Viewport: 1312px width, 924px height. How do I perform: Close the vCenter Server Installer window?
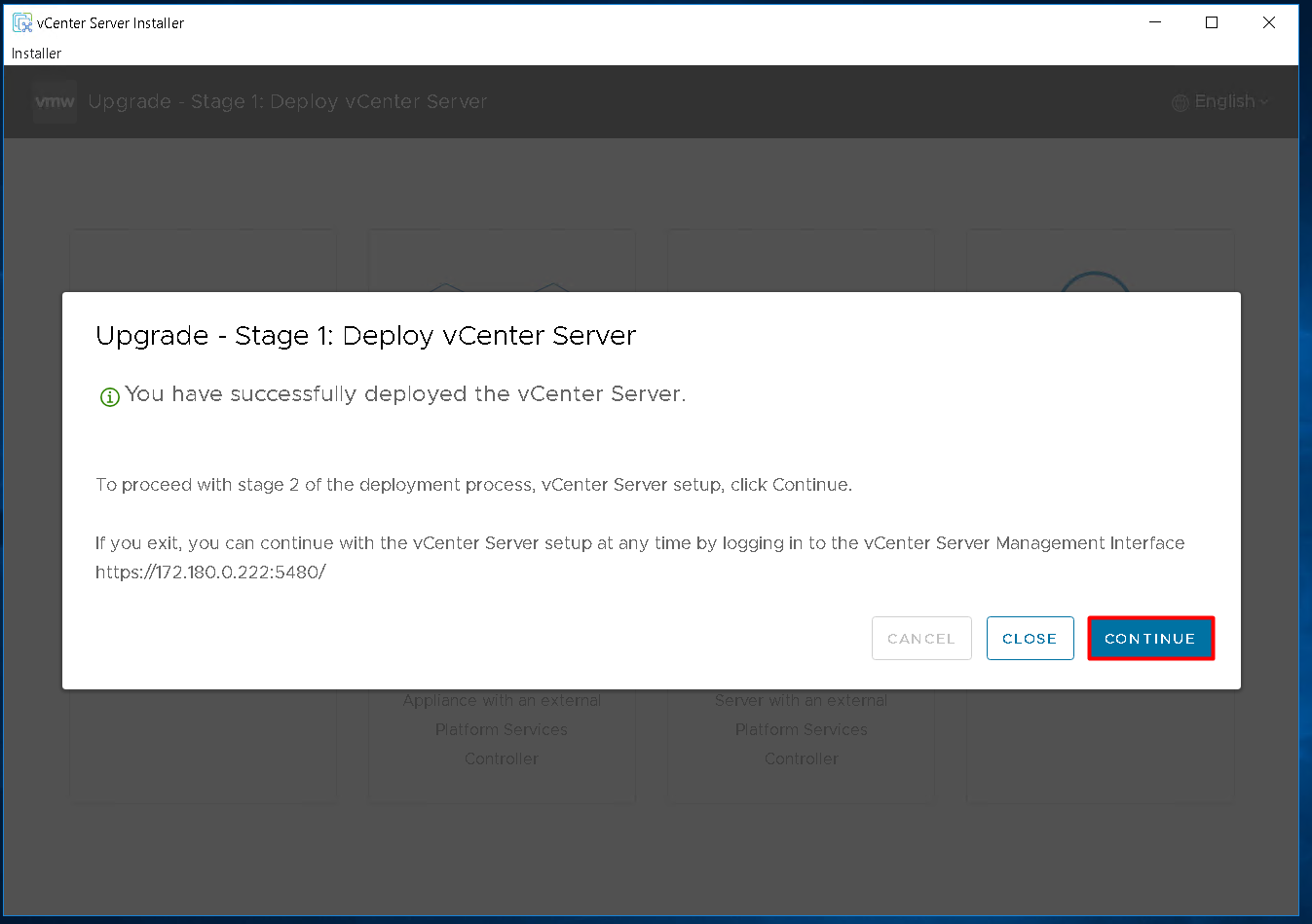(1269, 22)
